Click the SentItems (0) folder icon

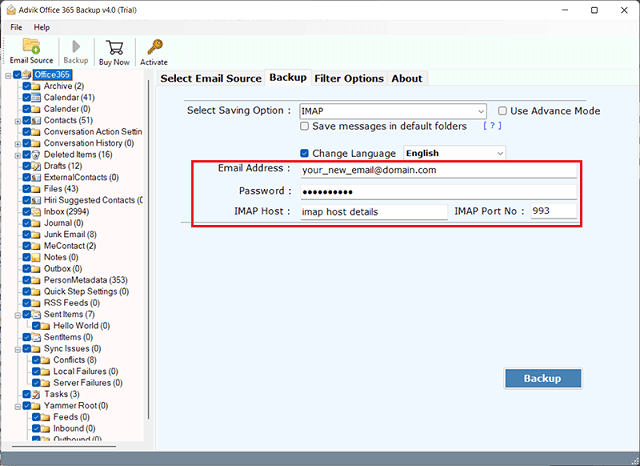(x=36, y=337)
